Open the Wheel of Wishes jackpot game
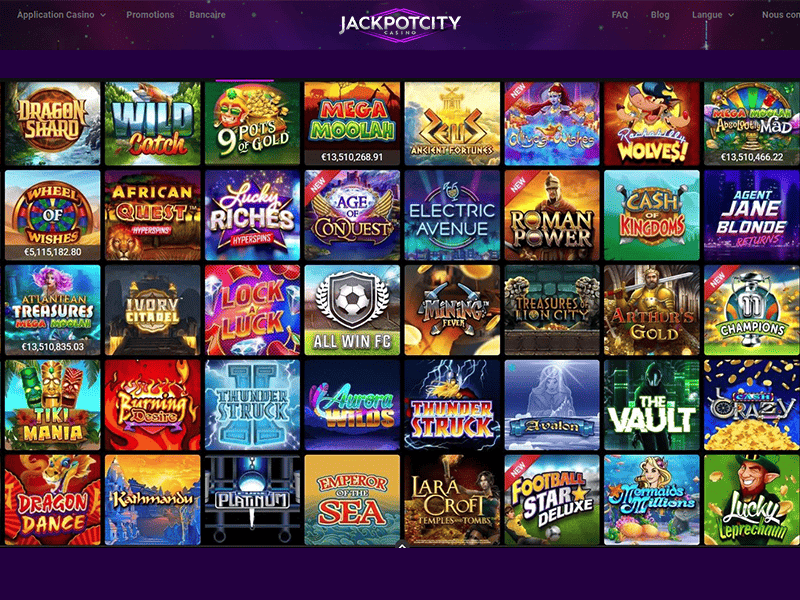Image resolution: width=800 pixels, height=600 pixels. 53,215
